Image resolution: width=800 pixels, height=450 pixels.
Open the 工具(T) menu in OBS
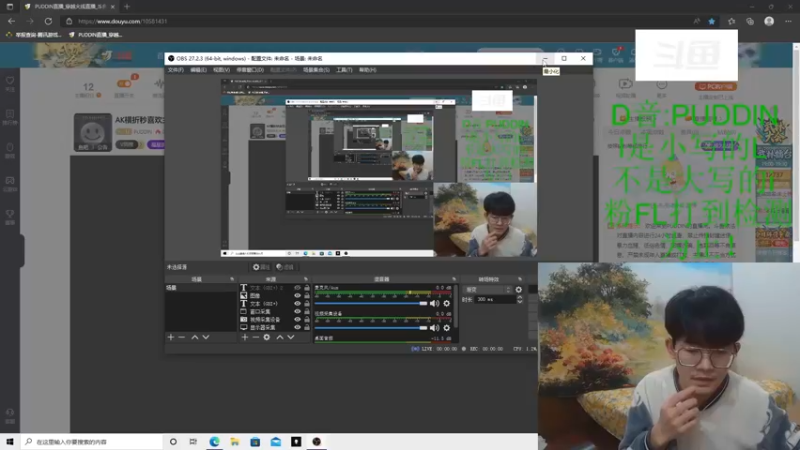click(344, 70)
